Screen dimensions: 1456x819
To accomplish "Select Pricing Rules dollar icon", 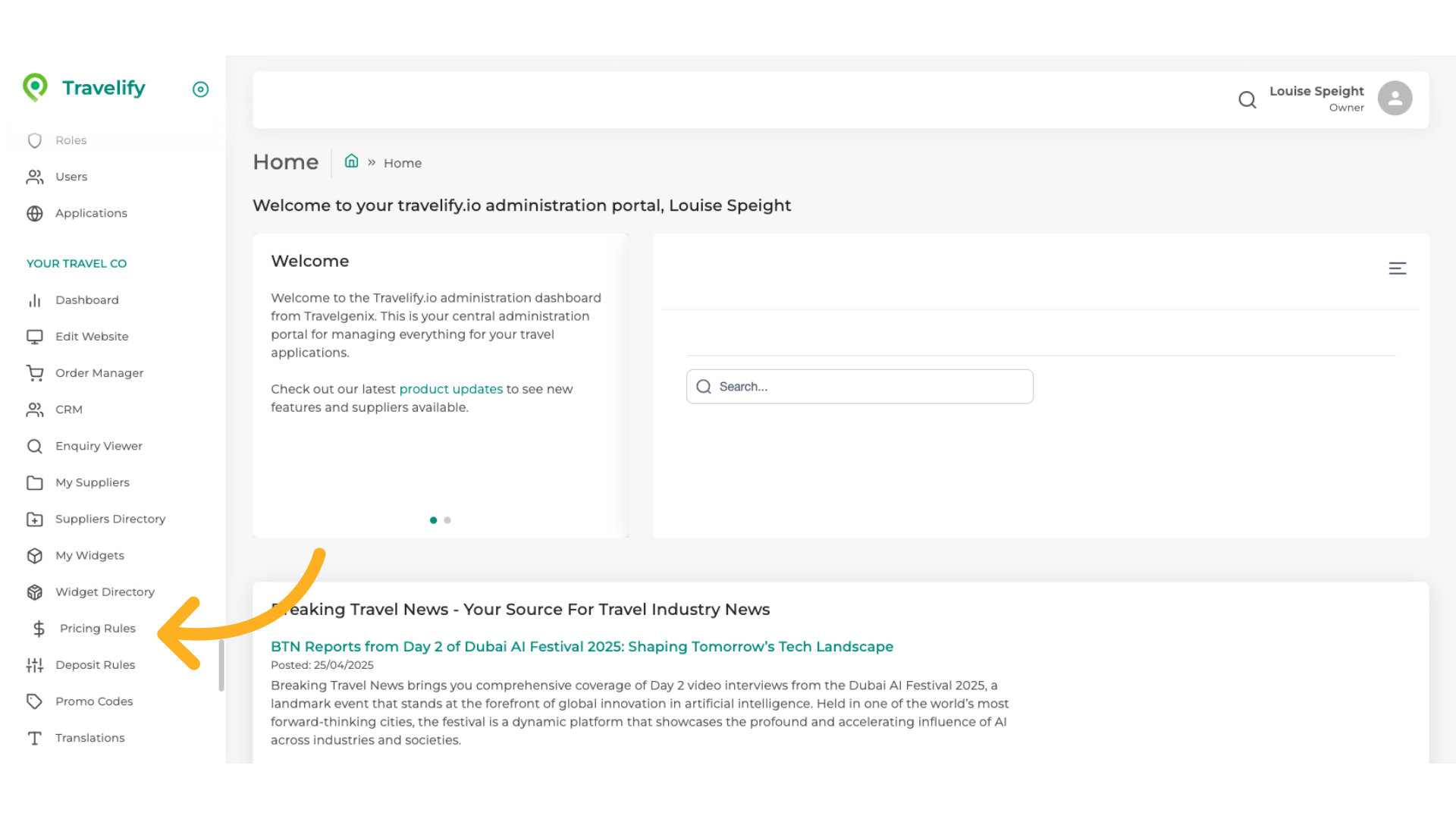I will click(x=39, y=629).
